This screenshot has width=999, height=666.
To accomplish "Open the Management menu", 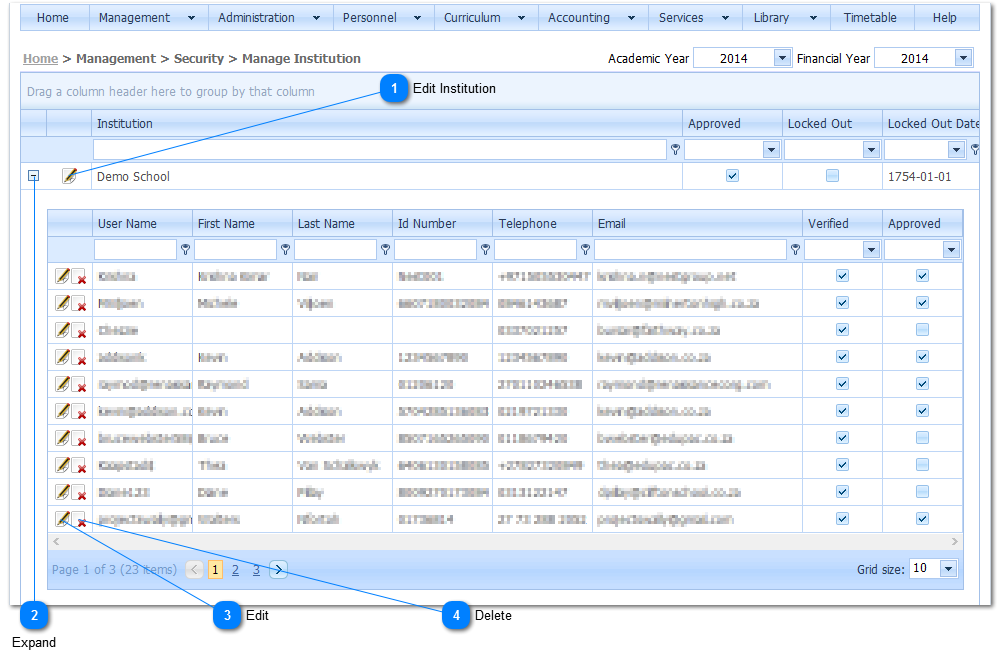I will click(x=148, y=18).
